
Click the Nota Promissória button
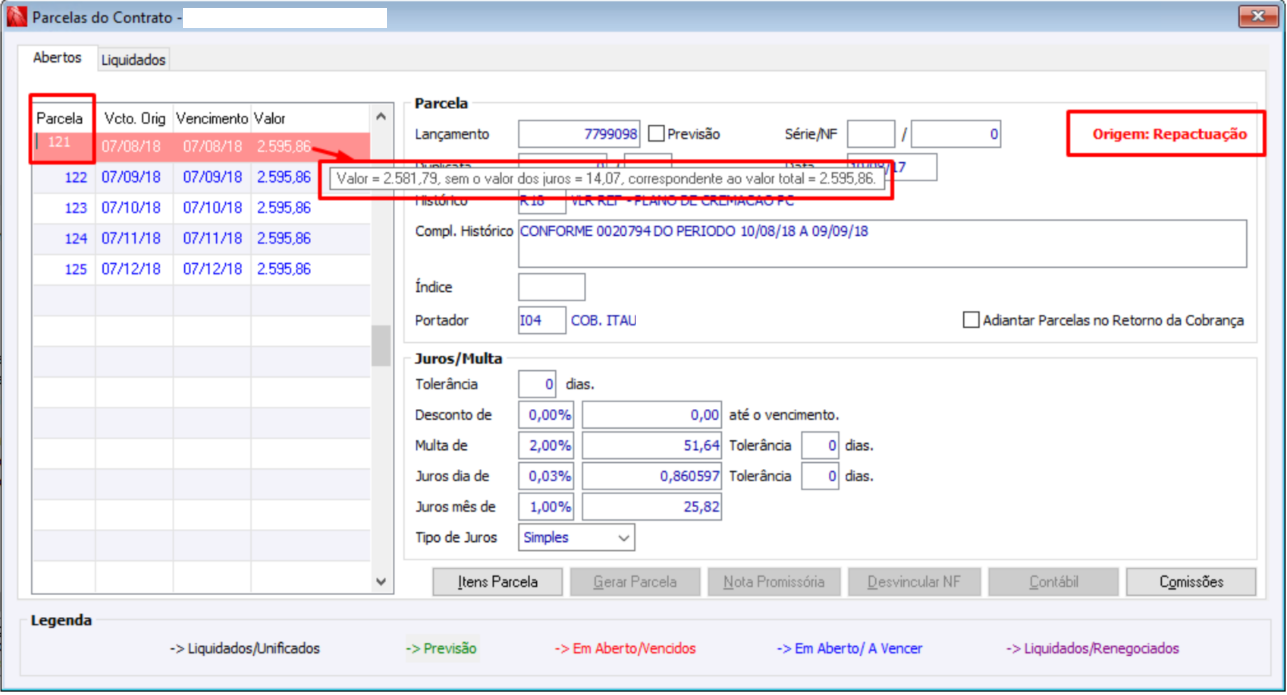774,581
